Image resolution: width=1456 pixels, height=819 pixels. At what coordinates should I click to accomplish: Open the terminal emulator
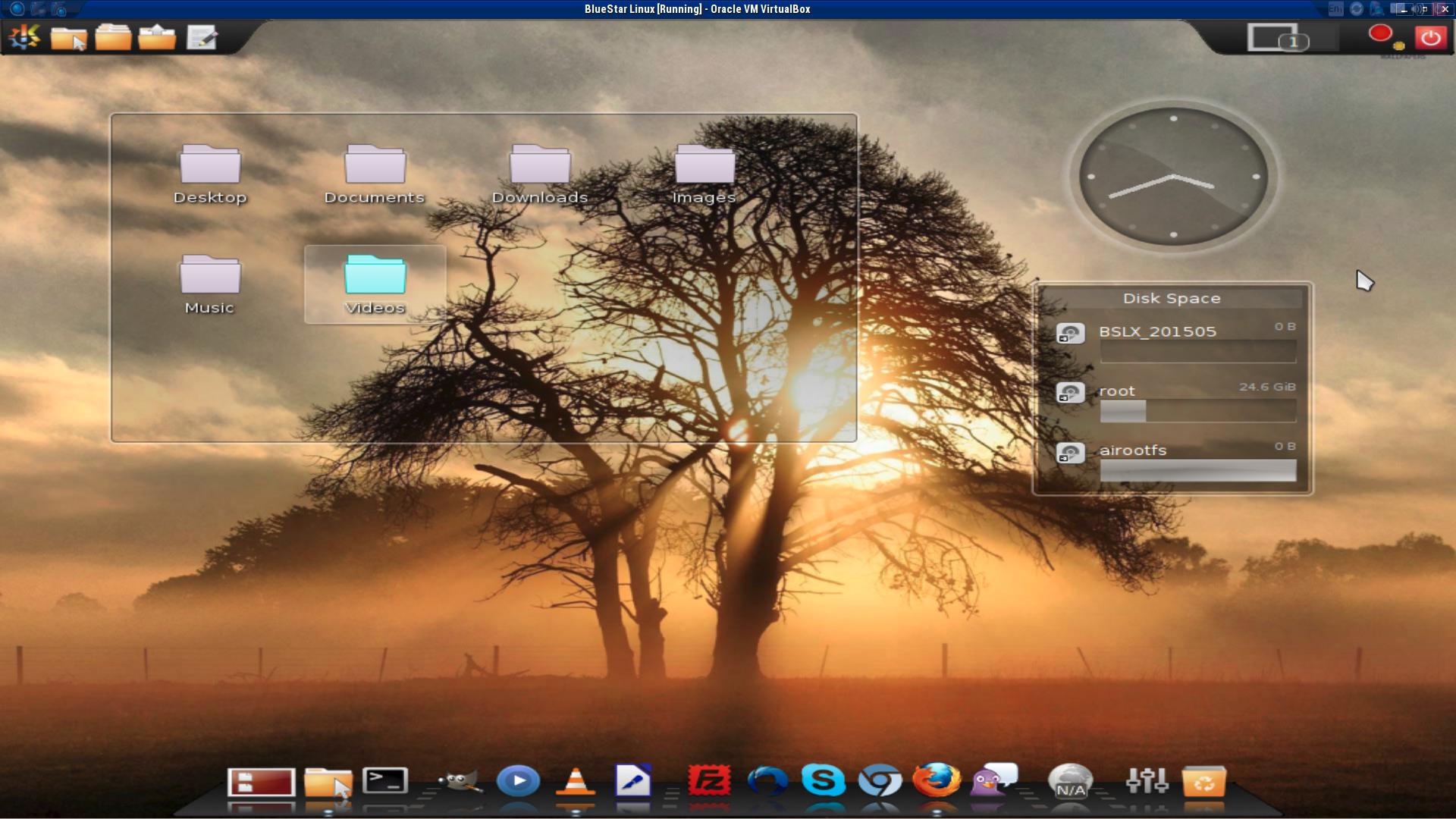click(x=385, y=780)
